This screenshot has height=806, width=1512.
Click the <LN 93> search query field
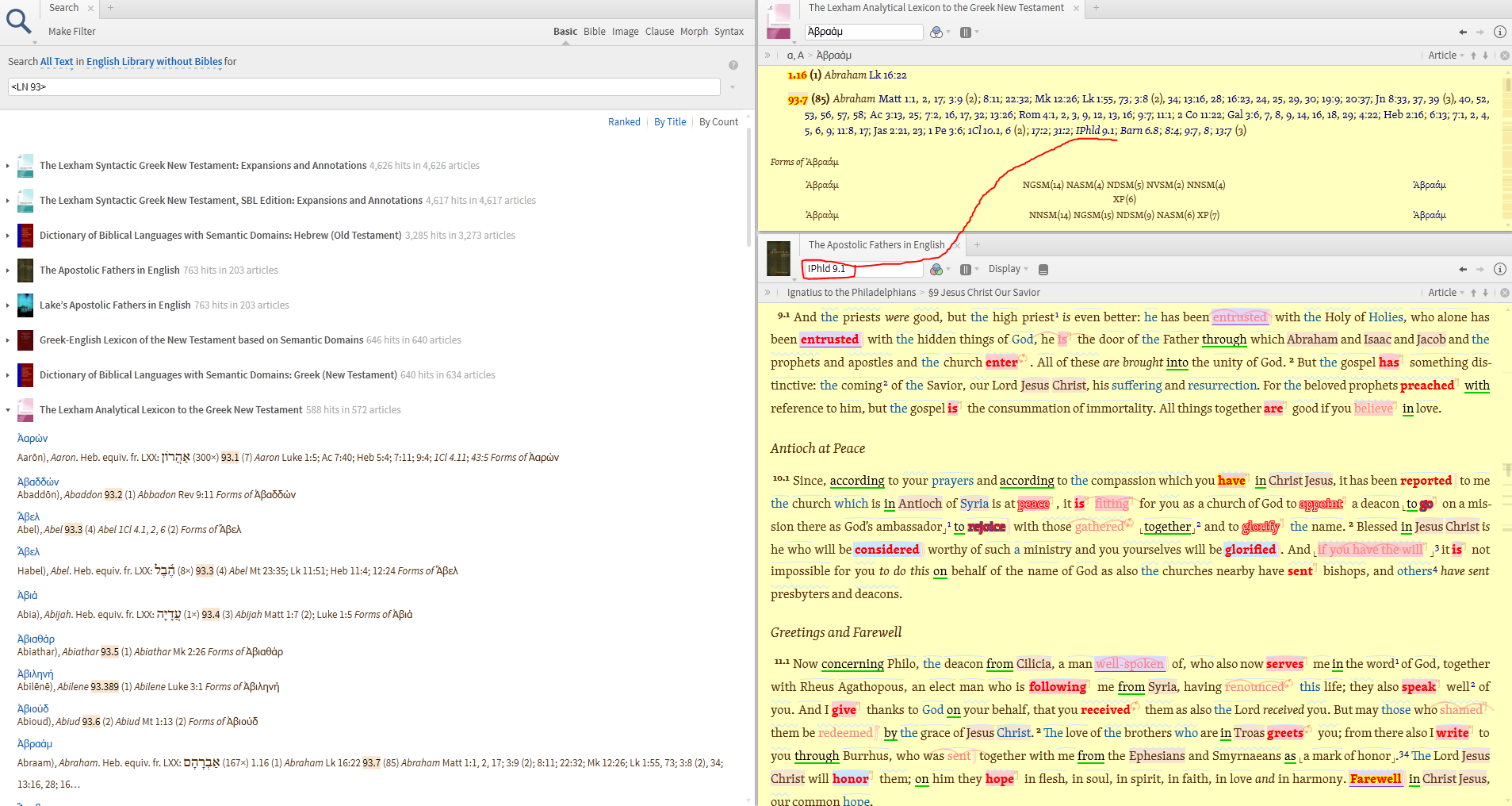coord(364,87)
